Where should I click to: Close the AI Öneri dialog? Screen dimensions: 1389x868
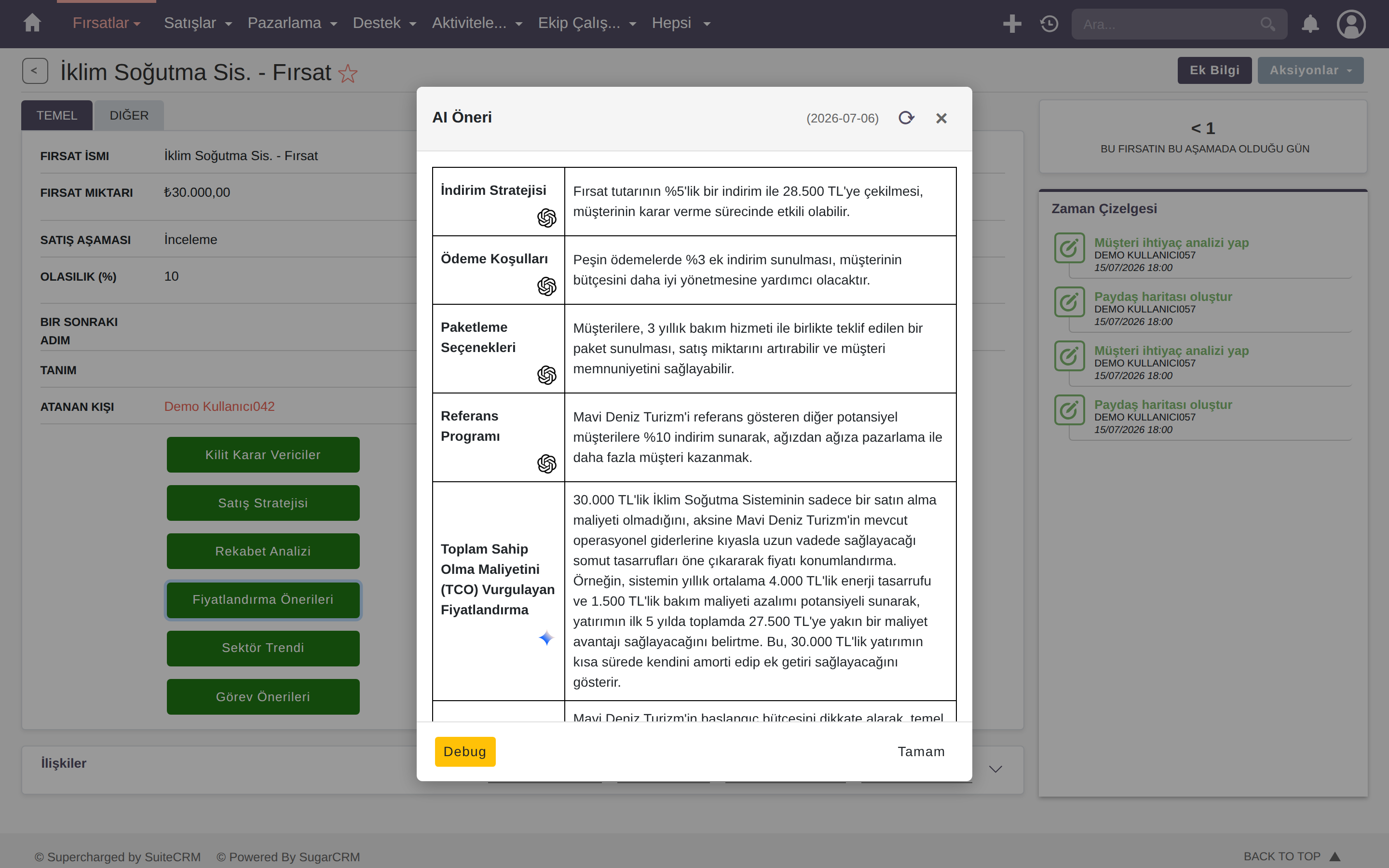[941, 118]
